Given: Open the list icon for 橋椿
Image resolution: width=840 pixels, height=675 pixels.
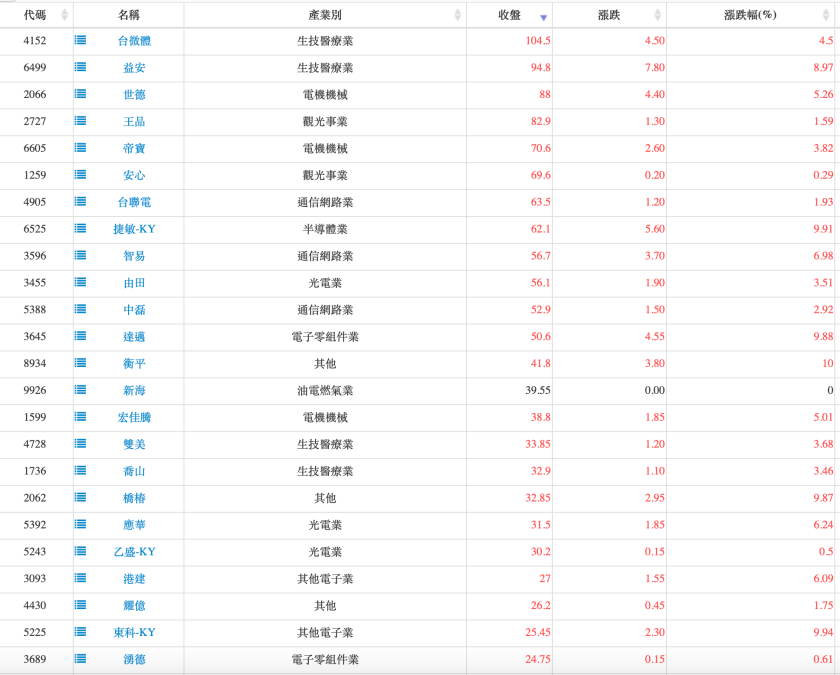Looking at the screenshot, I should [80, 498].
